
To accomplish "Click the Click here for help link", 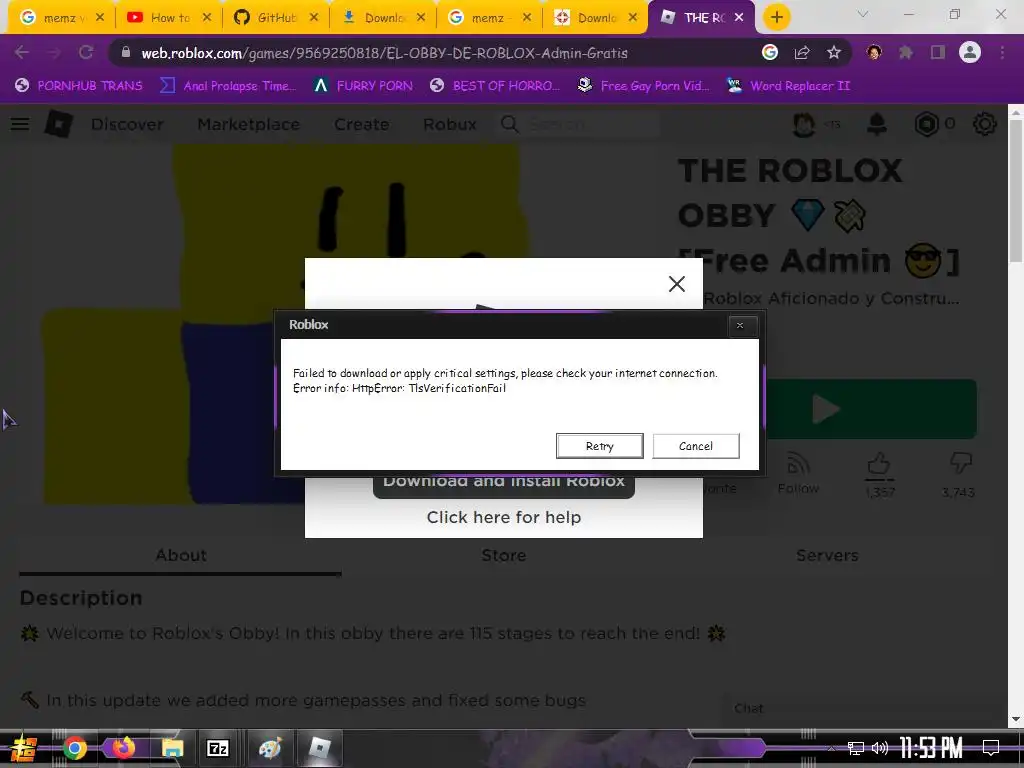I will [504, 517].
